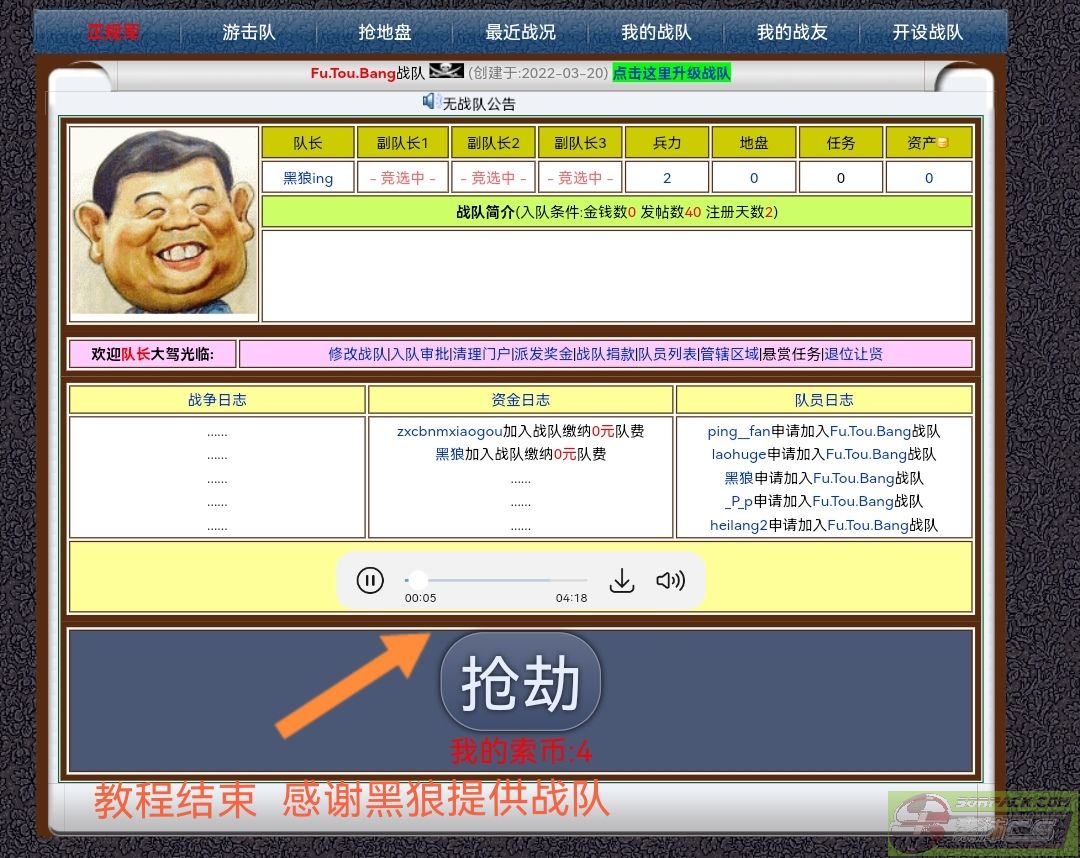
Task: Open the 游击队 menu tab
Action: point(248,32)
